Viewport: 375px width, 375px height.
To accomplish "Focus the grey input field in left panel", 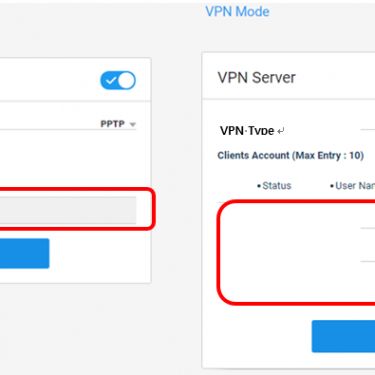I will click(x=68, y=210).
